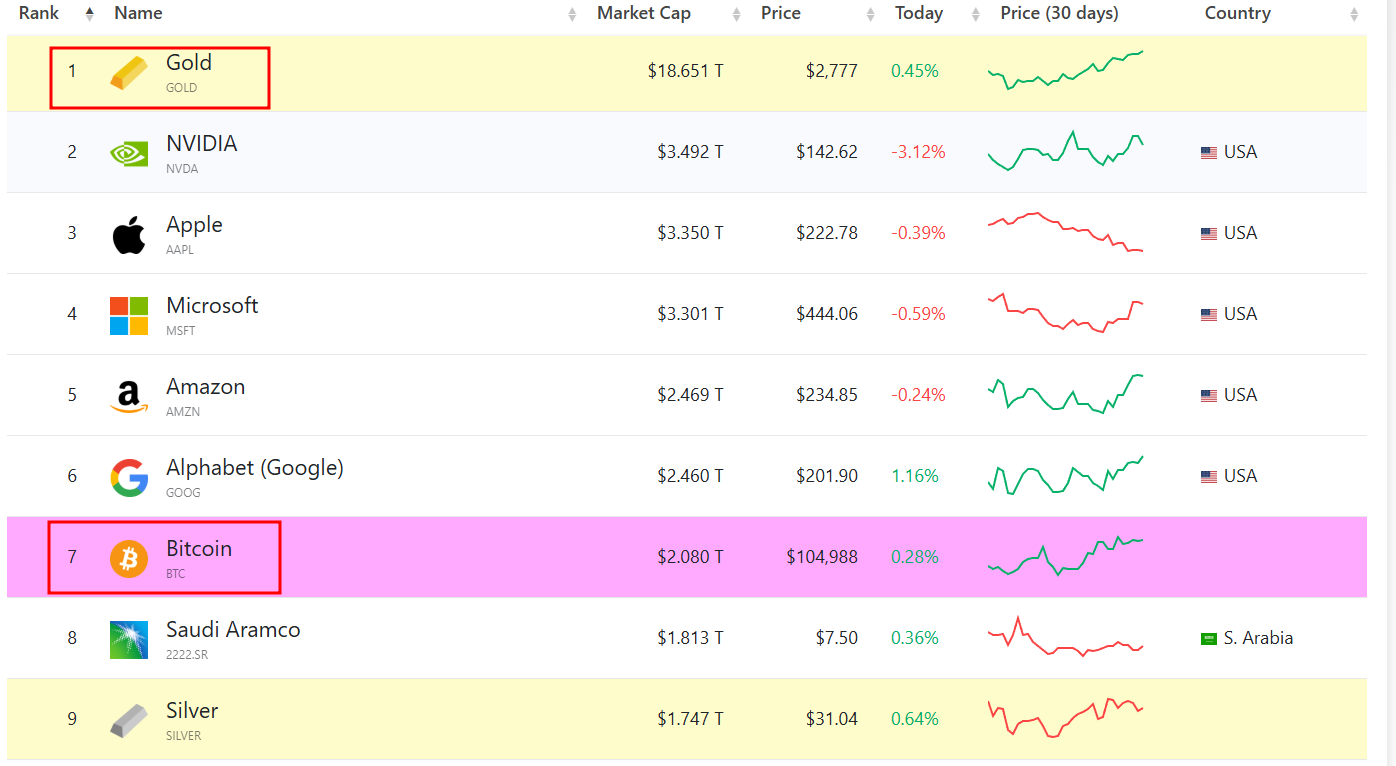Click Bitcoin's 30-day price chart
Screen dimensions: 1396x766
(1065, 556)
